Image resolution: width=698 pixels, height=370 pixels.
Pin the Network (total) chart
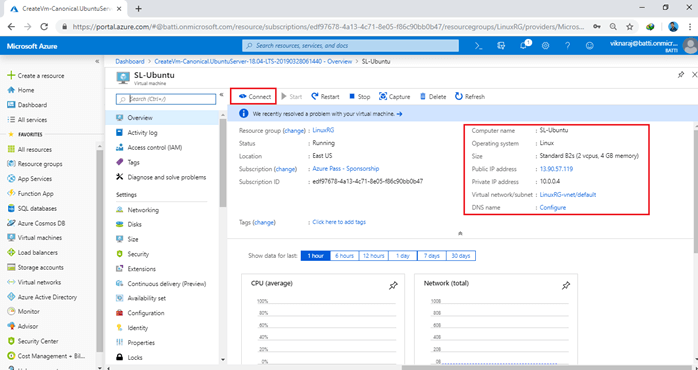pyautogui.click(x=566, y=285)
